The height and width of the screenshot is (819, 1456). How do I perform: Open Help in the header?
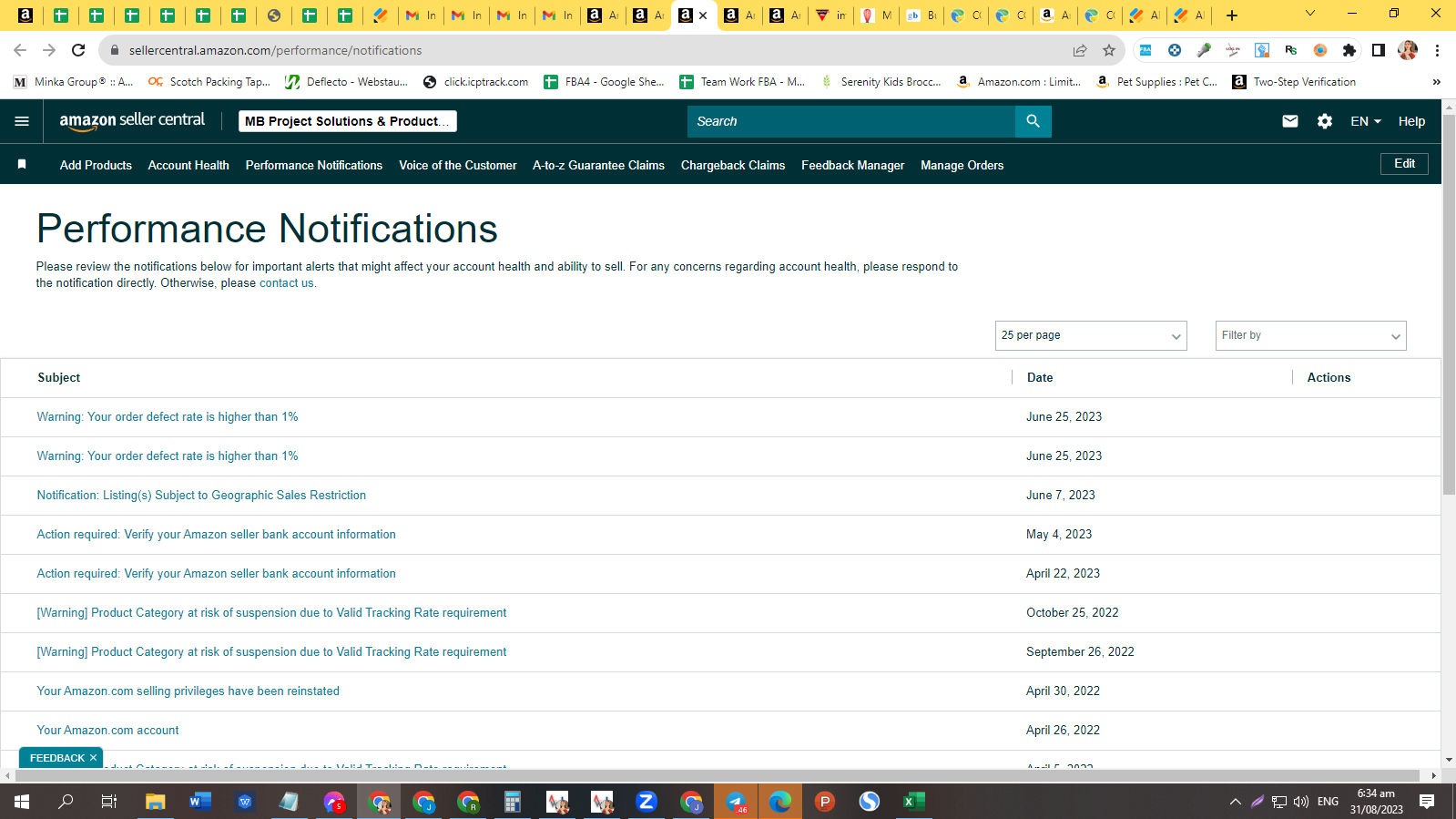click(1411, 121)
